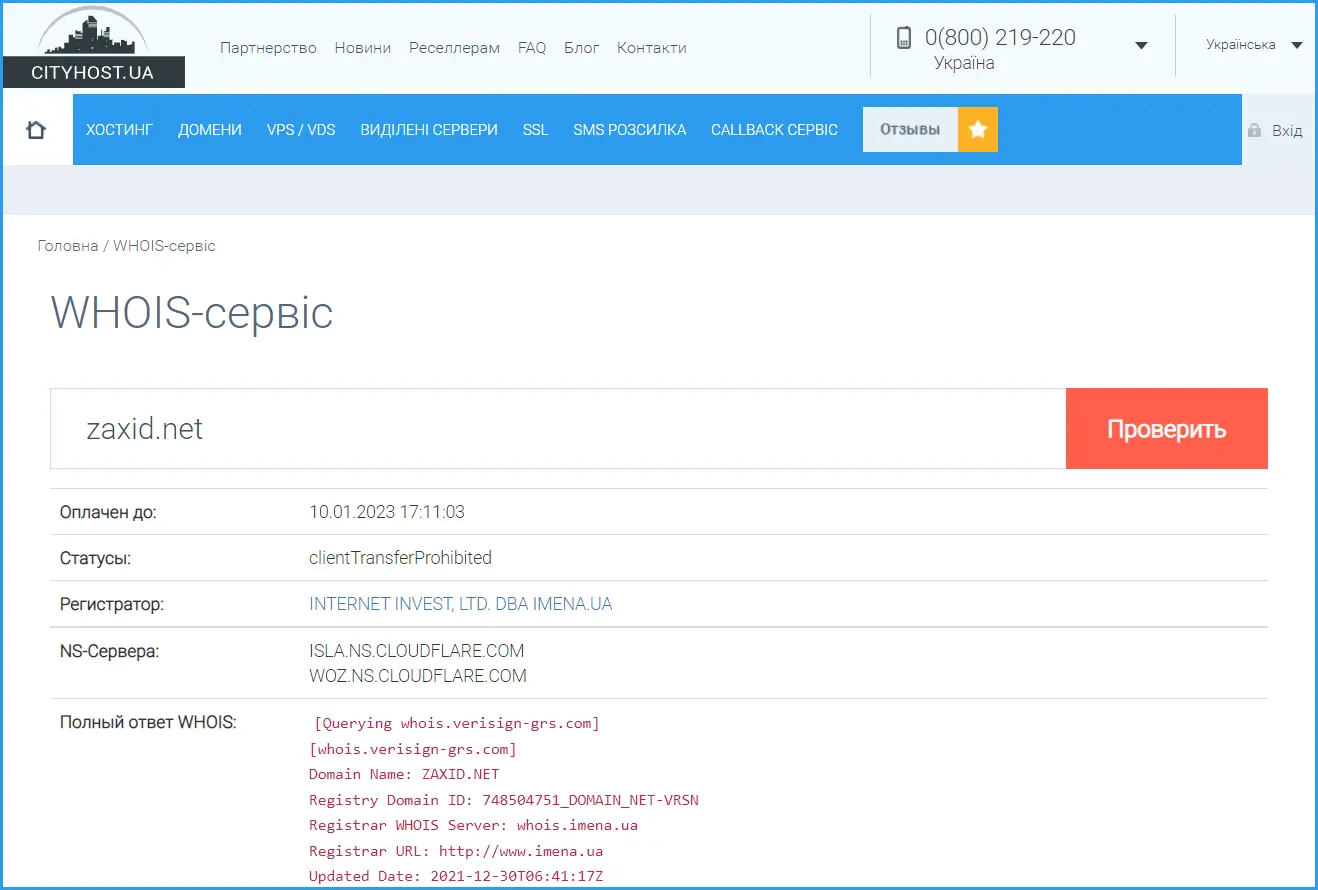This screenshot has width=1318, height=890.
Task: Click the domain input field with zaxid.net
Action: [x=558, y=429]
